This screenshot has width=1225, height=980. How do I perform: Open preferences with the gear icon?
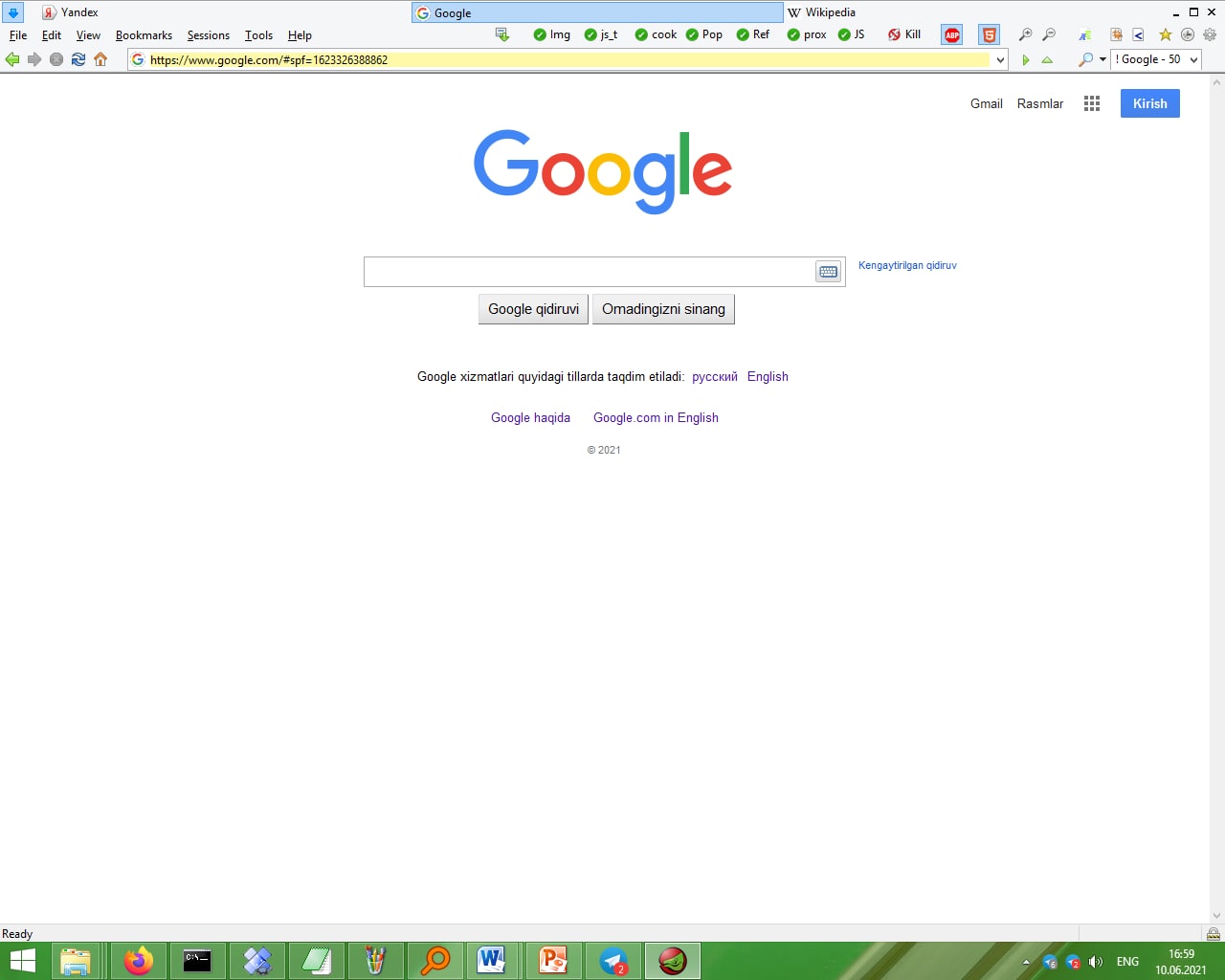pos(1210,34)
